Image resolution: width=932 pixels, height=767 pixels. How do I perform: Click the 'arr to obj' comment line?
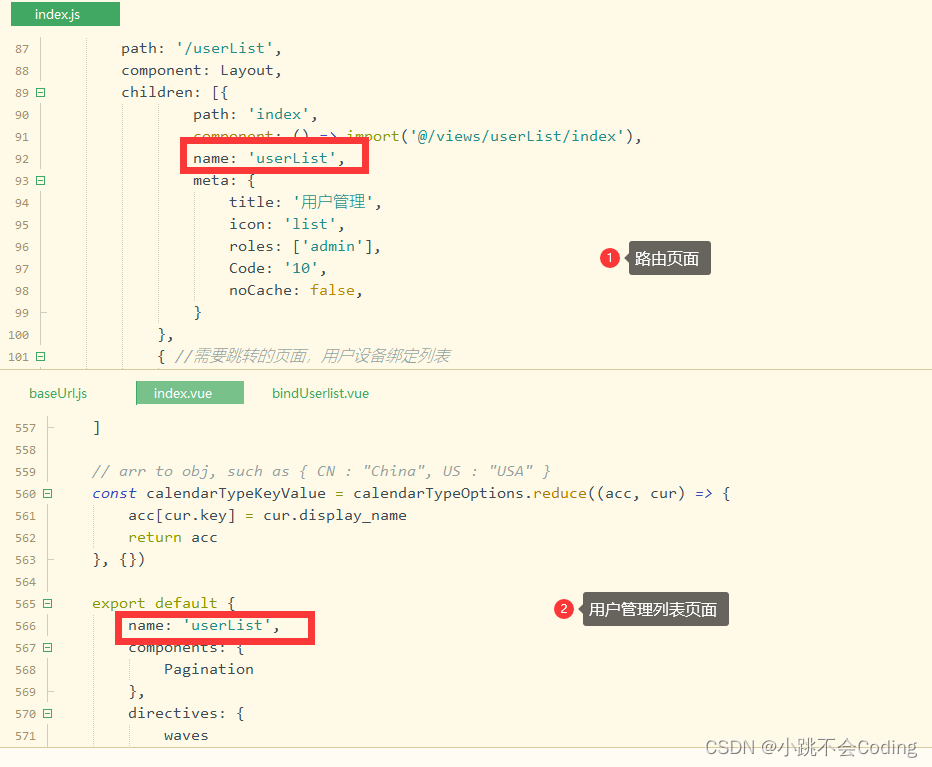(322, 471)
